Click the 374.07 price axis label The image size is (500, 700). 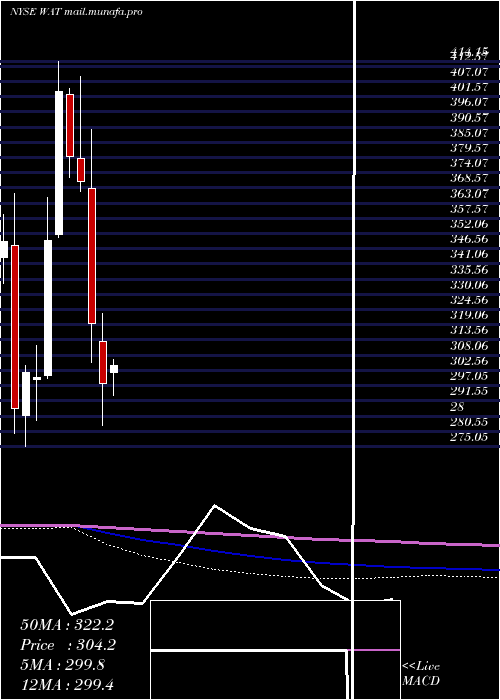[x=469, y=162]
